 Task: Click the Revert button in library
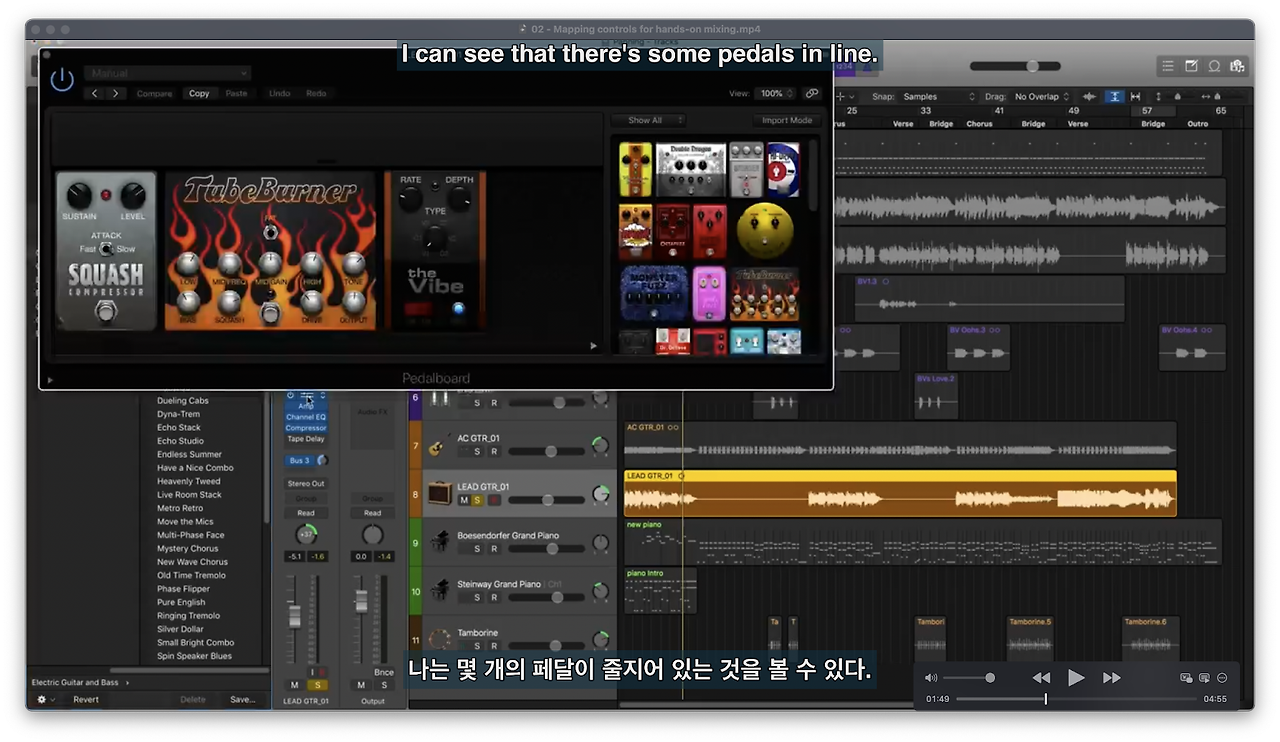tap(86, 700)
